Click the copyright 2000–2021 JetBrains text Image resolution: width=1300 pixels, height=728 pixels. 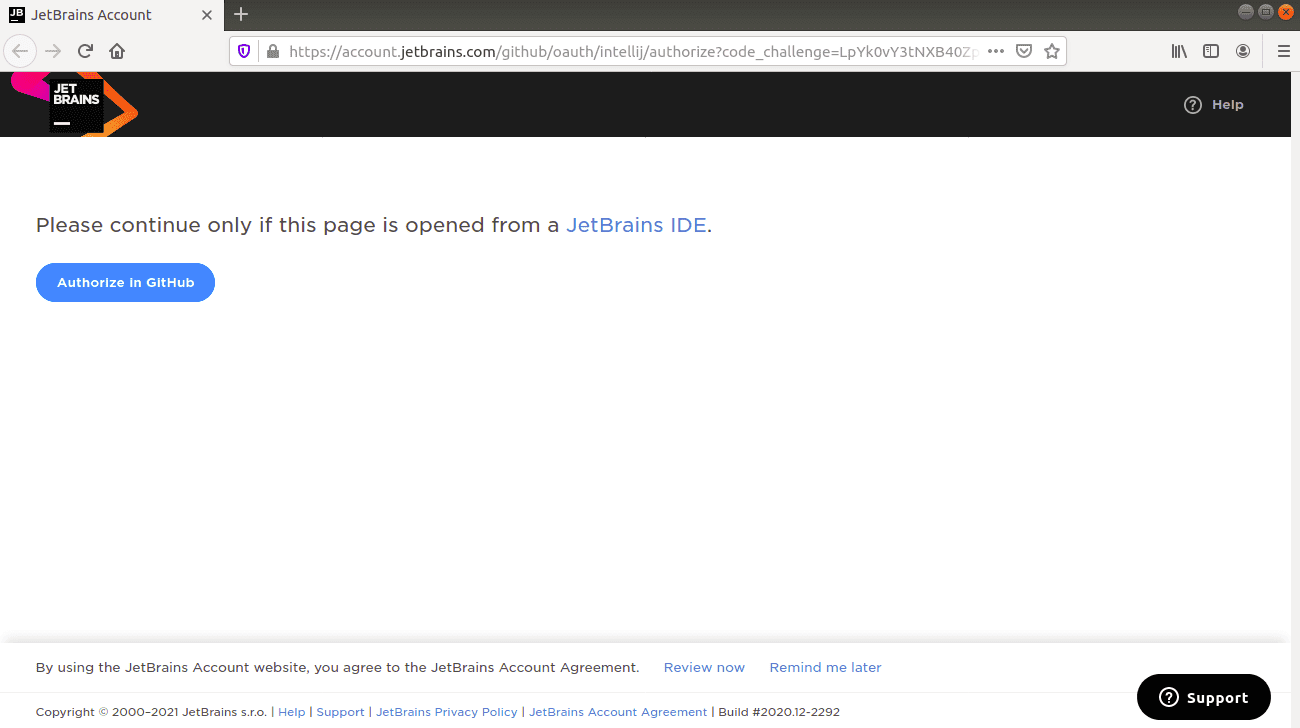[x=151, y=712]
